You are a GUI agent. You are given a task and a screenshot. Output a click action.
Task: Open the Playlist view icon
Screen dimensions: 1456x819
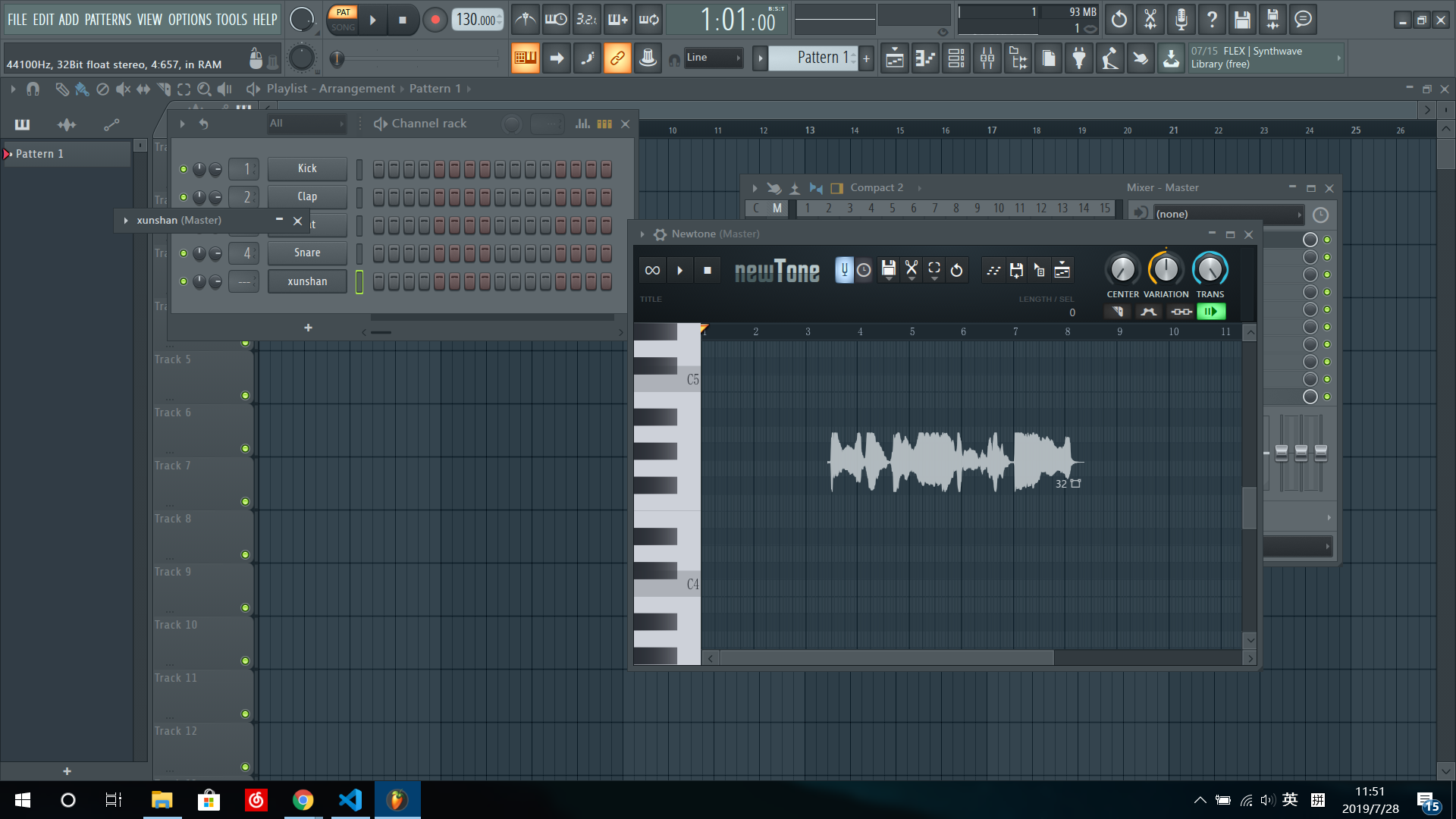click(x=895, y=58)
